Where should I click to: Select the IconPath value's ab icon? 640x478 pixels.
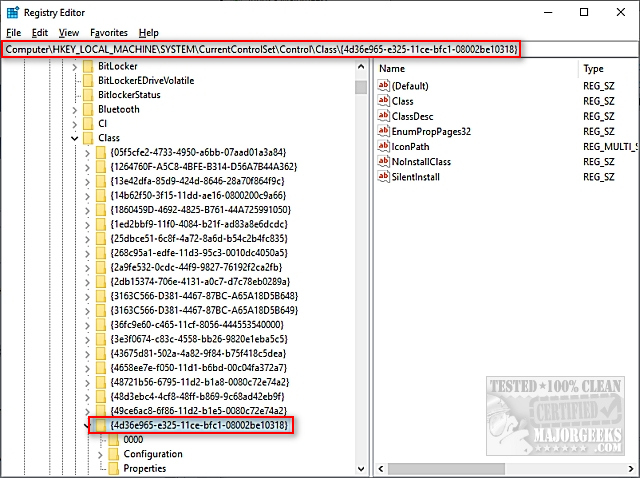point(383,146)
